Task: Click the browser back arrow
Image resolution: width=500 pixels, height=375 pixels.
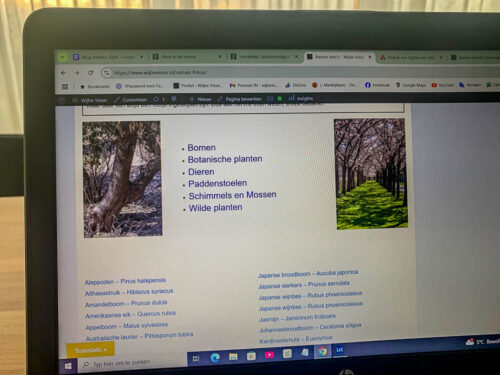Action: coord(63,72)
